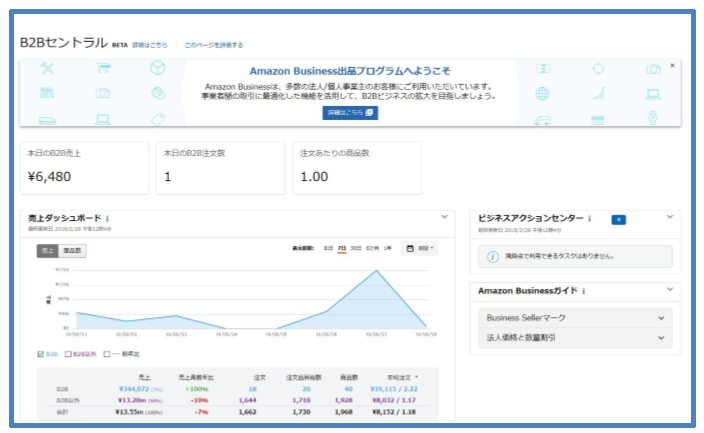The height and width of the screenshot is (433, 704).
Task: Switch the chart to the 売上 view
Action: [x=48, y=251]
